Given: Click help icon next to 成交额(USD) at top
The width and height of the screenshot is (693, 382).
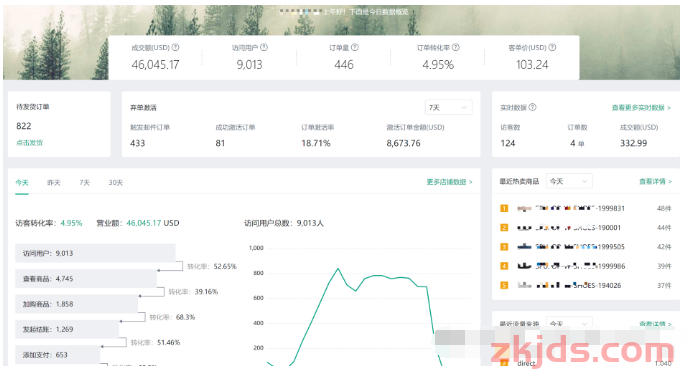Looking at the screenshot, I should coord(175,47).
